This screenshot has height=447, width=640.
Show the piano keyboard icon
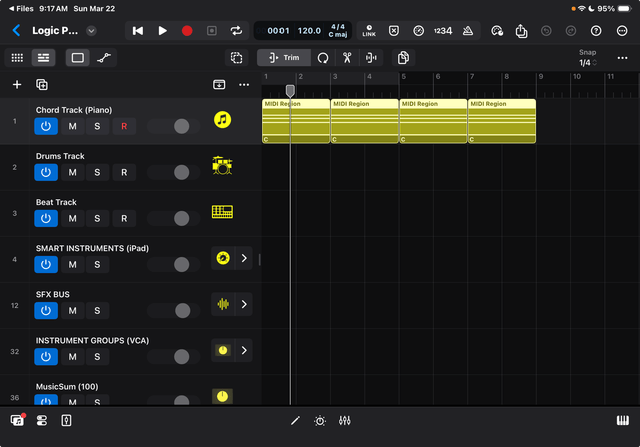pyautogui.click(x=623, y=421)
